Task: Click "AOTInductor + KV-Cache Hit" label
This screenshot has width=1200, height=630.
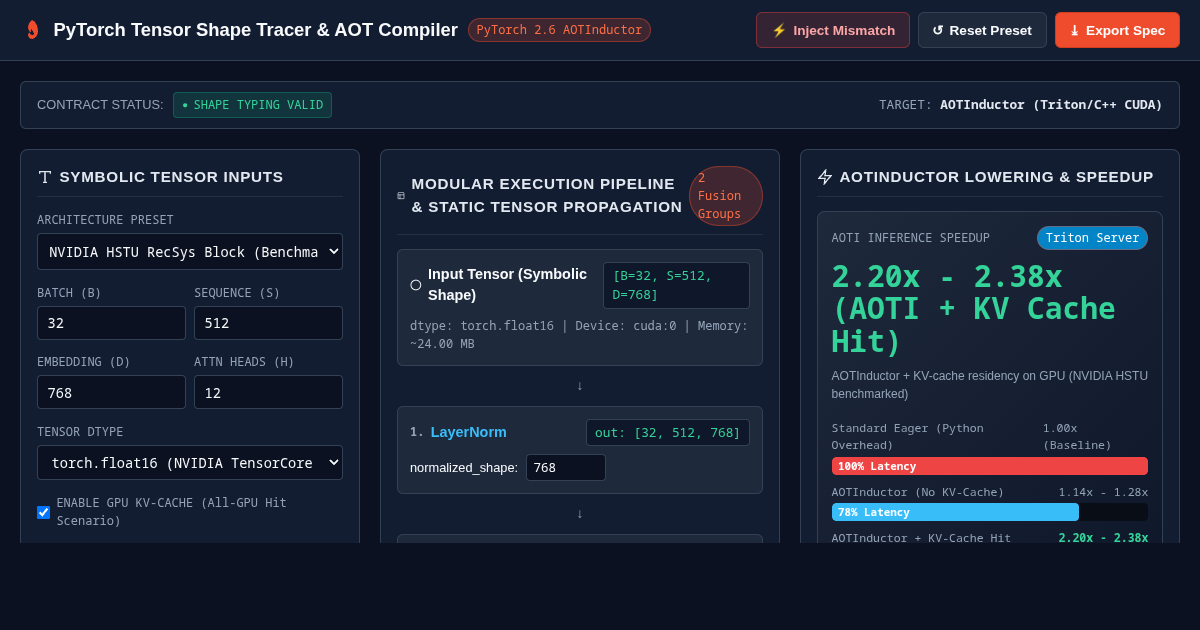Action: (x=921, y=538)
